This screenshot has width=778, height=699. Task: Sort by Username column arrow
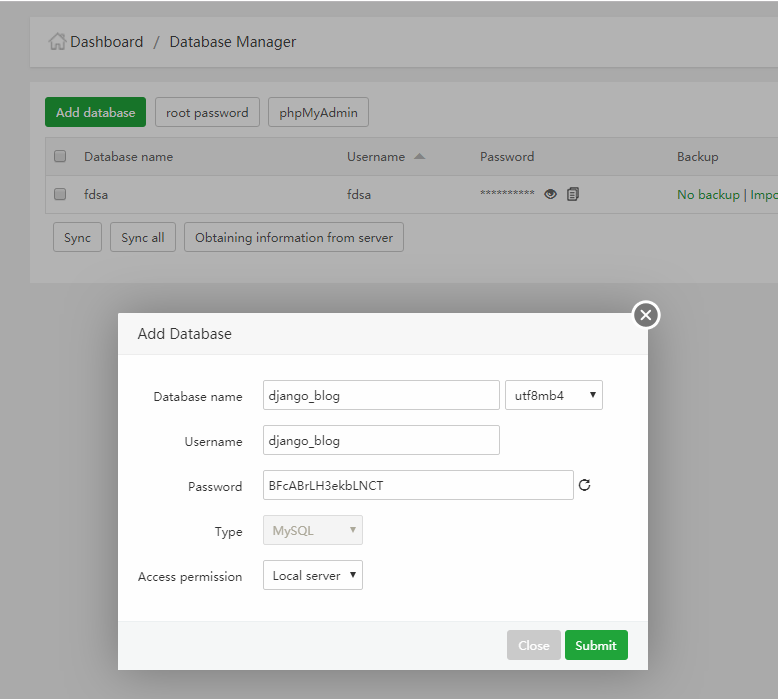tap(419, 156)
